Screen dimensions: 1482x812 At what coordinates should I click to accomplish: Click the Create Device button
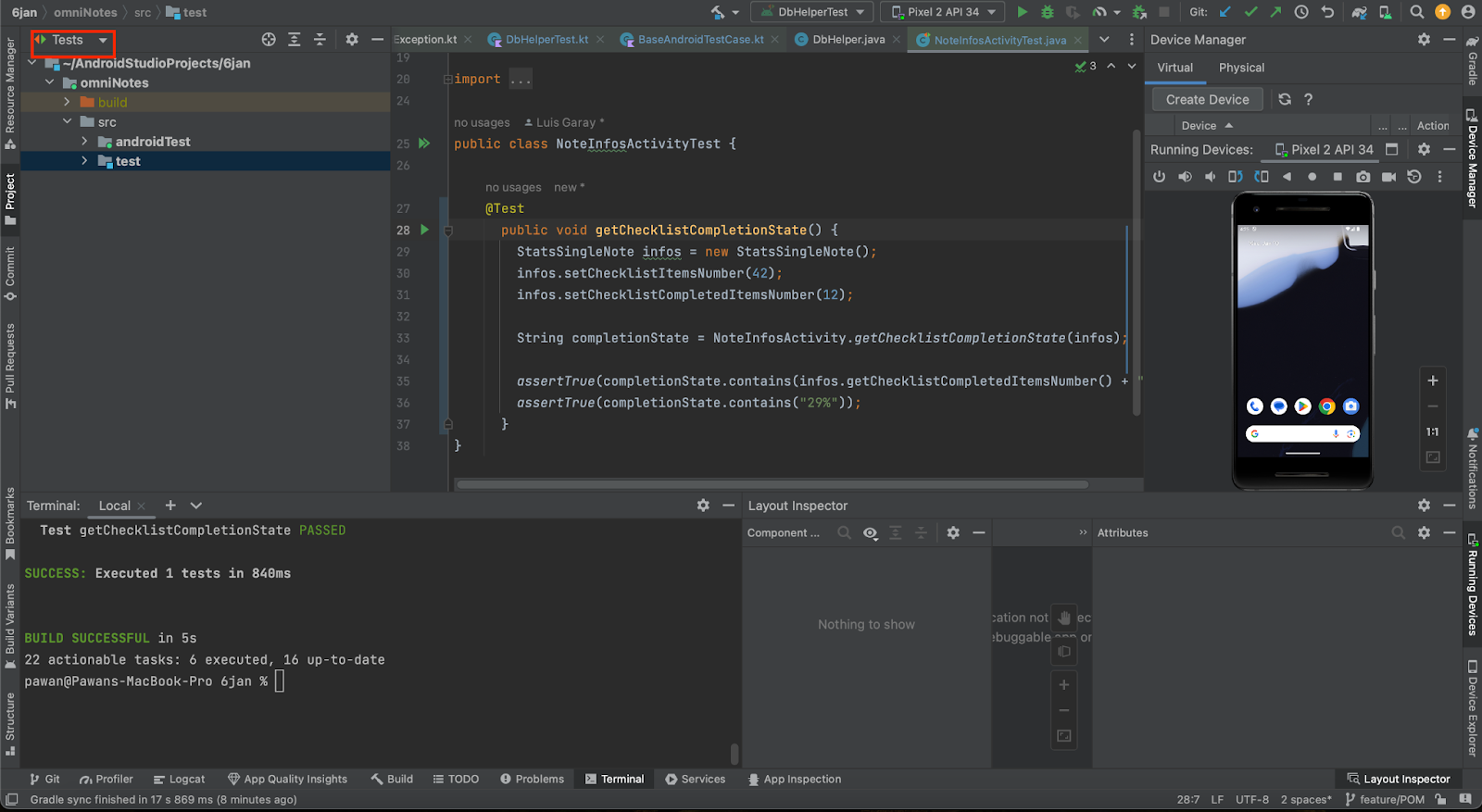(x=1207, y=99)
